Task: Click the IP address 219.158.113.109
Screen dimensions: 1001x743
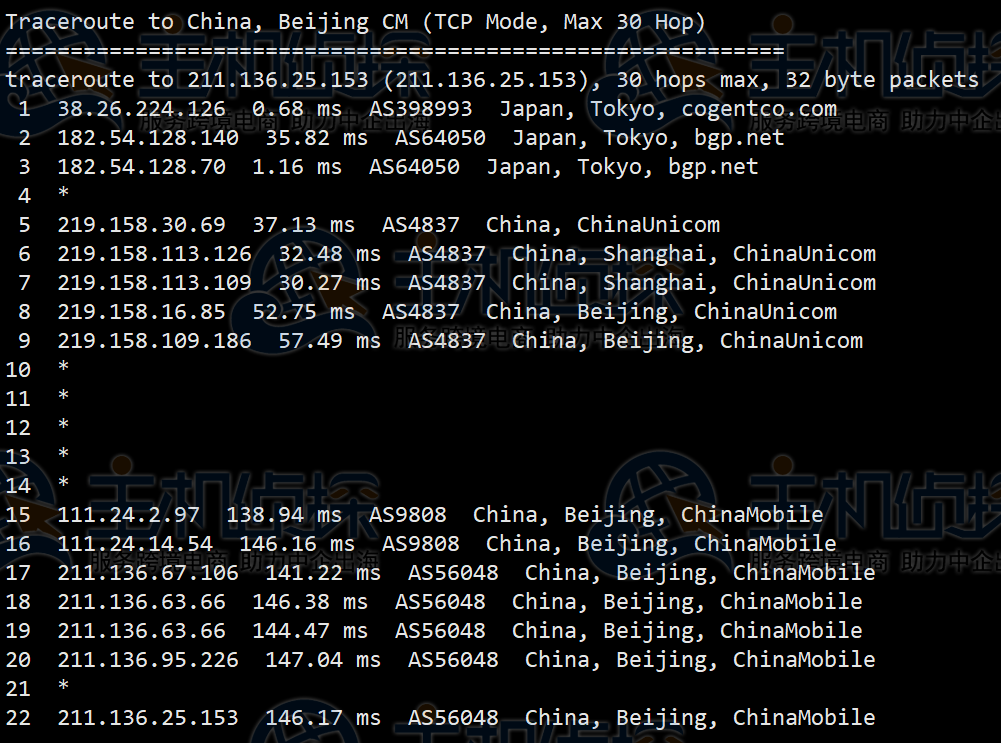Action: tap(154, 283)
